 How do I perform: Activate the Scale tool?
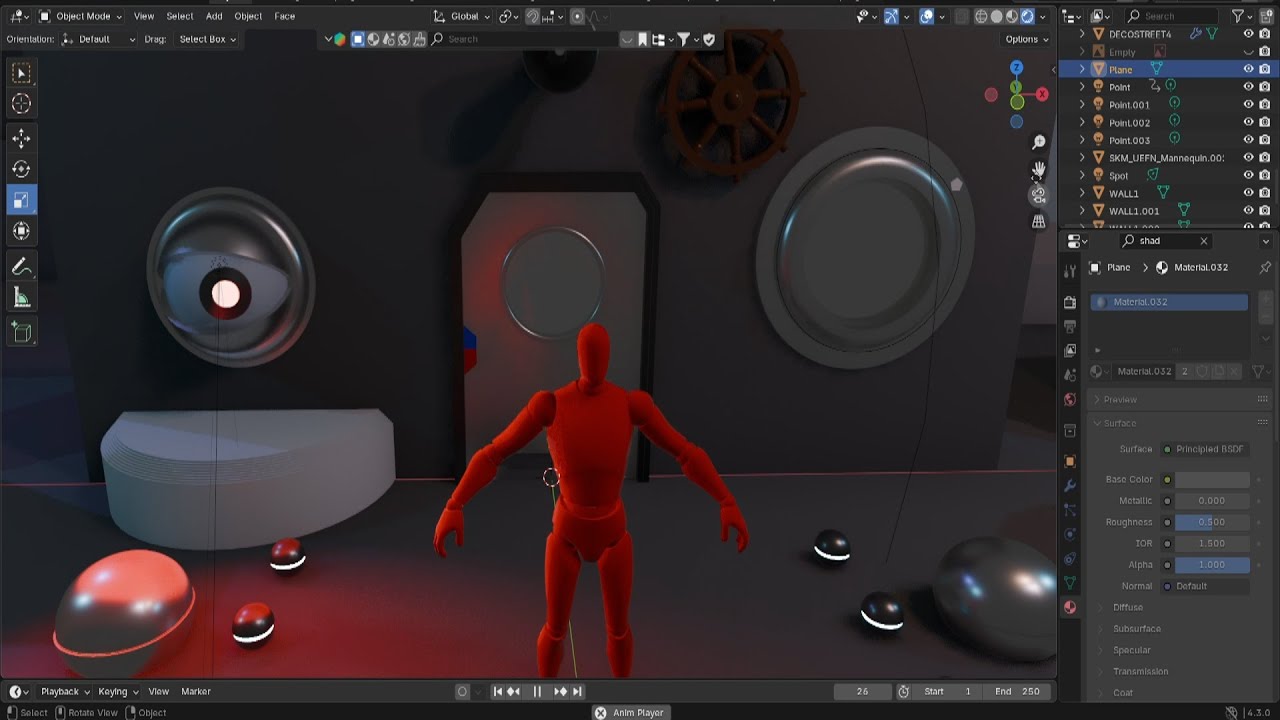[x=21, y=200]
